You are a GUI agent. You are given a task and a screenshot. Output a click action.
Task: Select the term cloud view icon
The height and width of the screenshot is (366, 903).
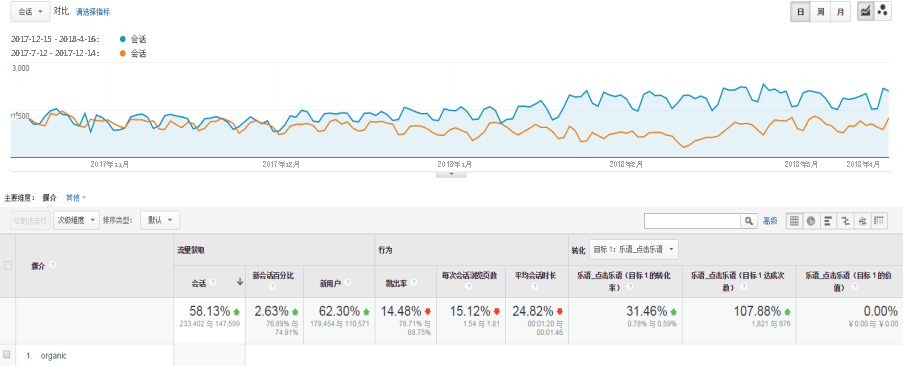862,220
